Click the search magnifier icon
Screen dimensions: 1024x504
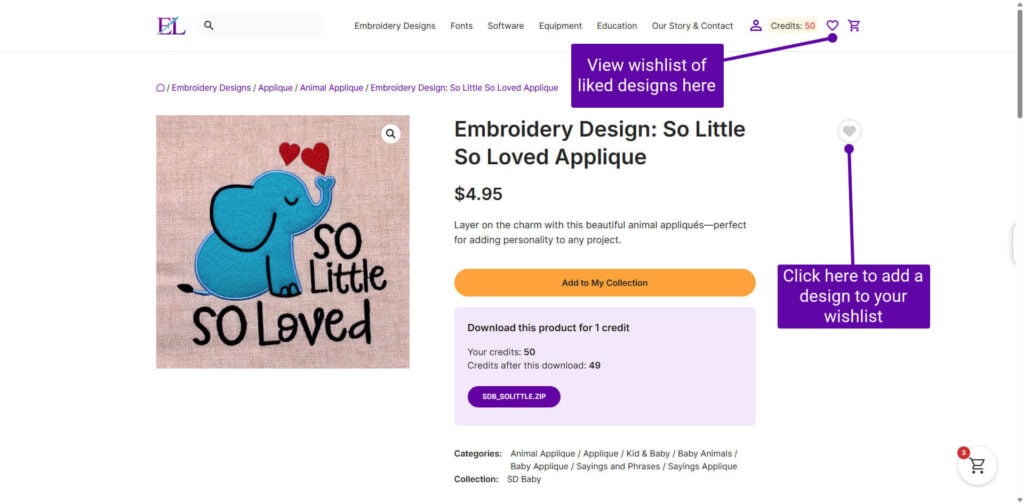209,26
